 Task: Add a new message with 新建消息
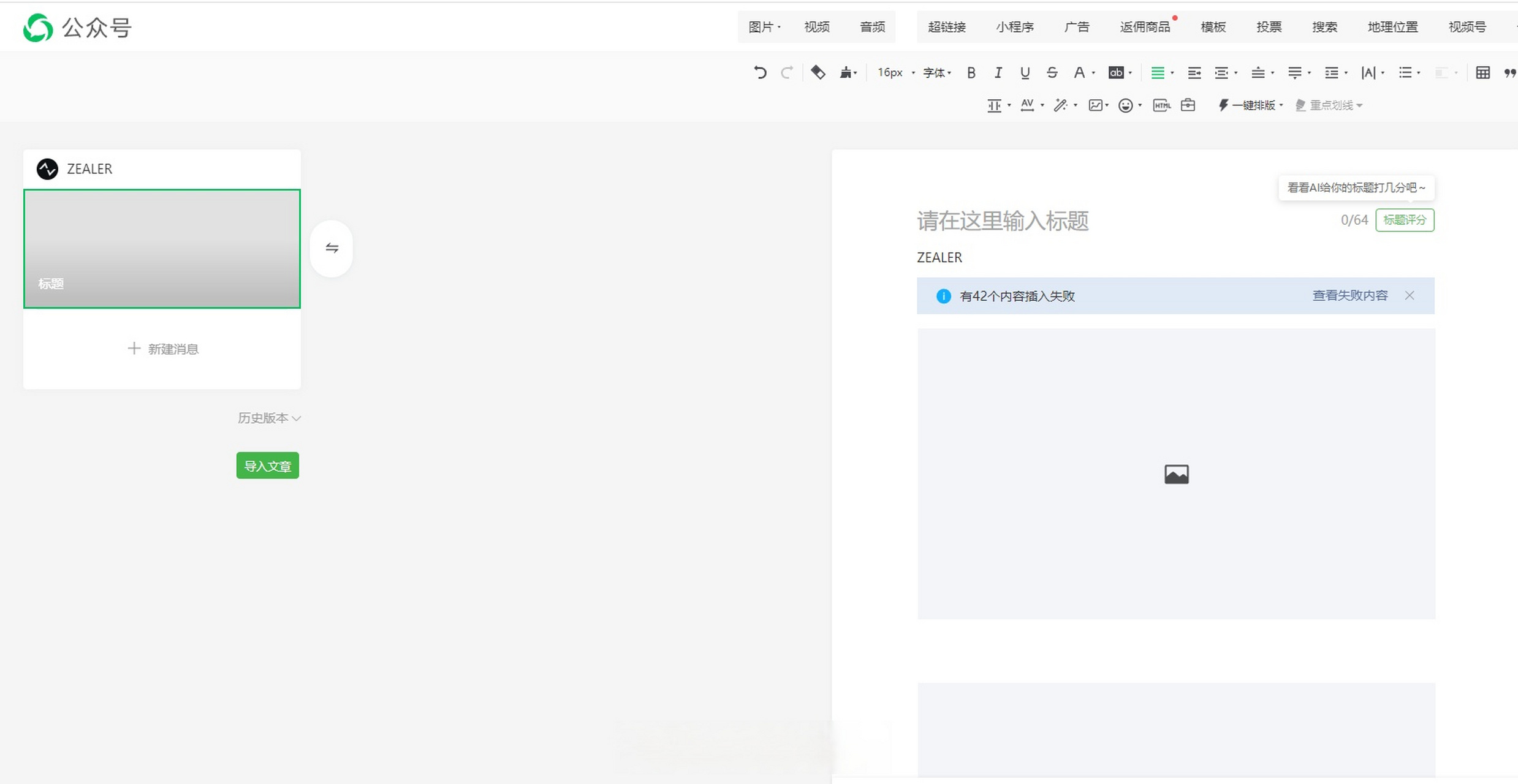click(x=162, y=349)
